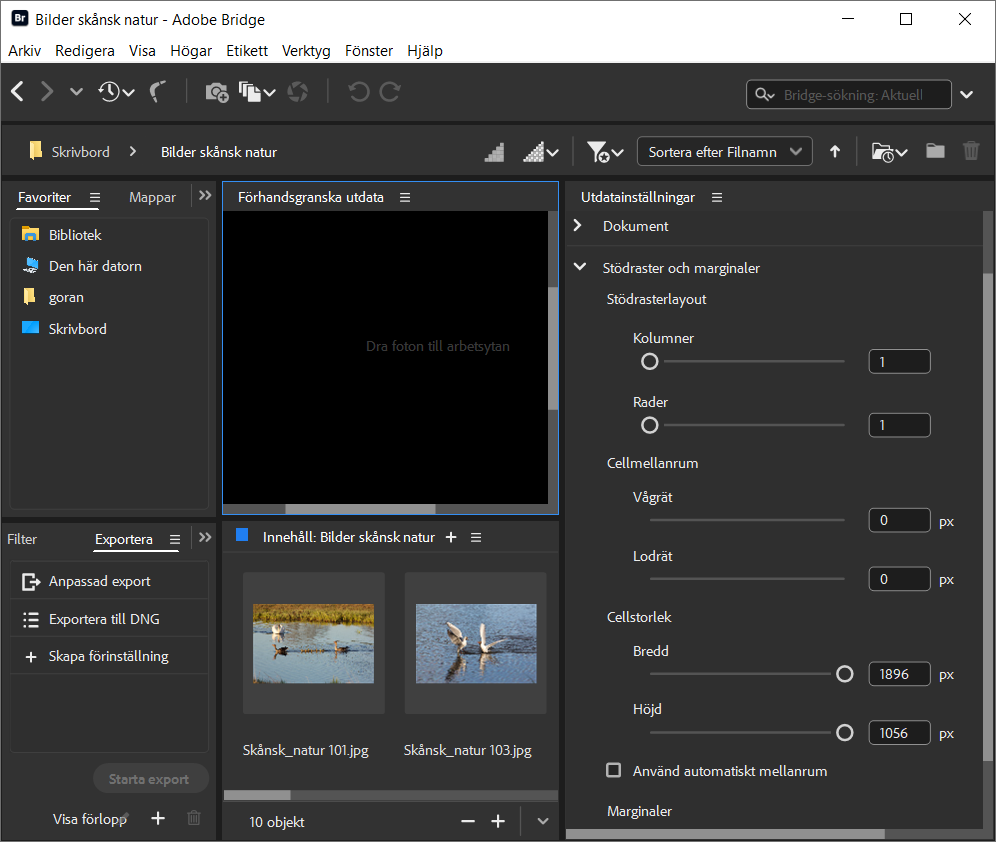Click the rotate clockwise icon

[391, 92]
